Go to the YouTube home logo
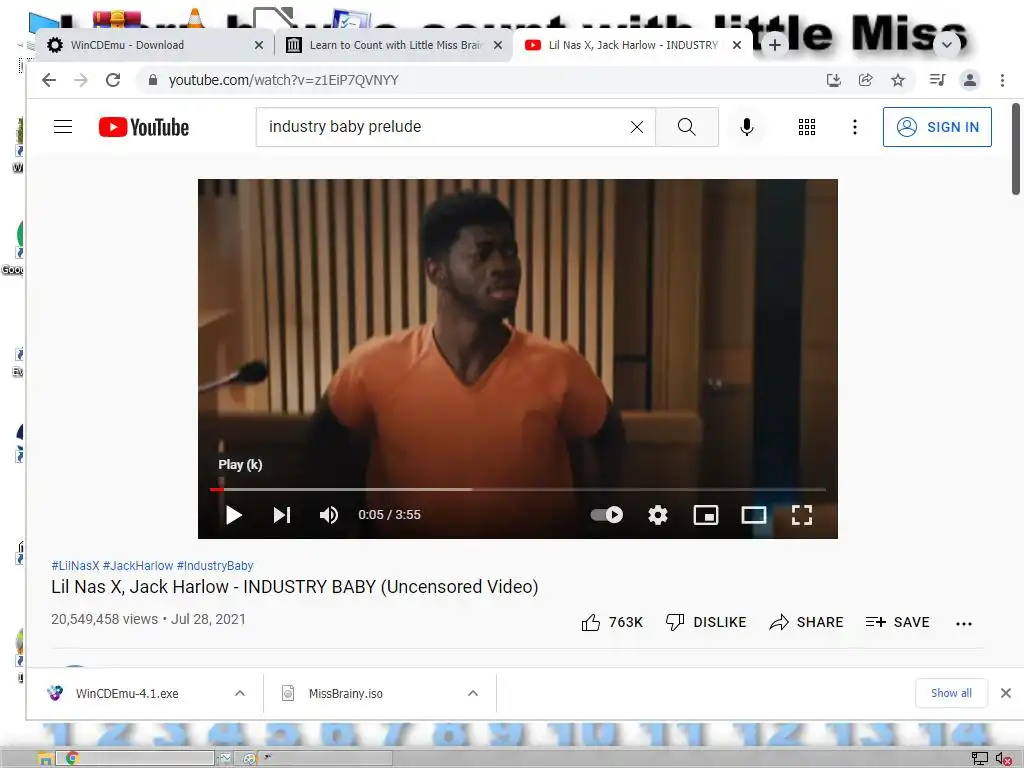Screen dimensions: 1024x768 144,127
